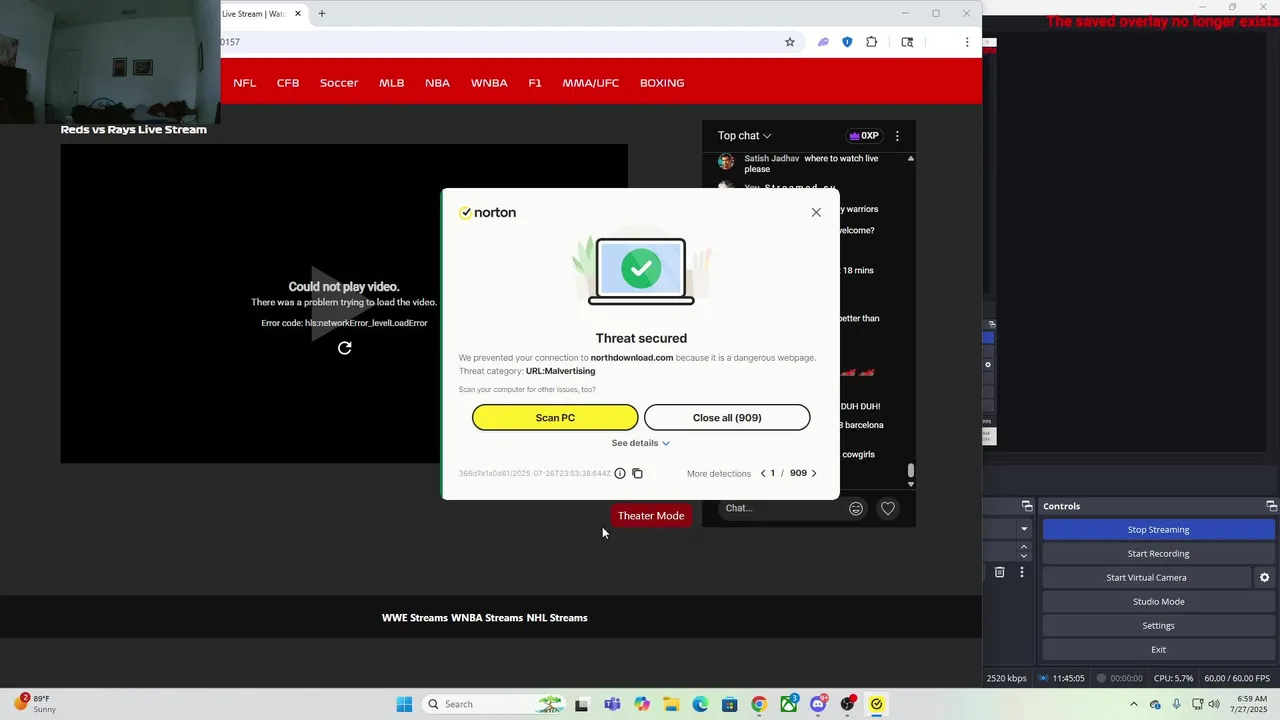Click the streamed.su chat message
Screen dimensions: 1280x720
789,187
